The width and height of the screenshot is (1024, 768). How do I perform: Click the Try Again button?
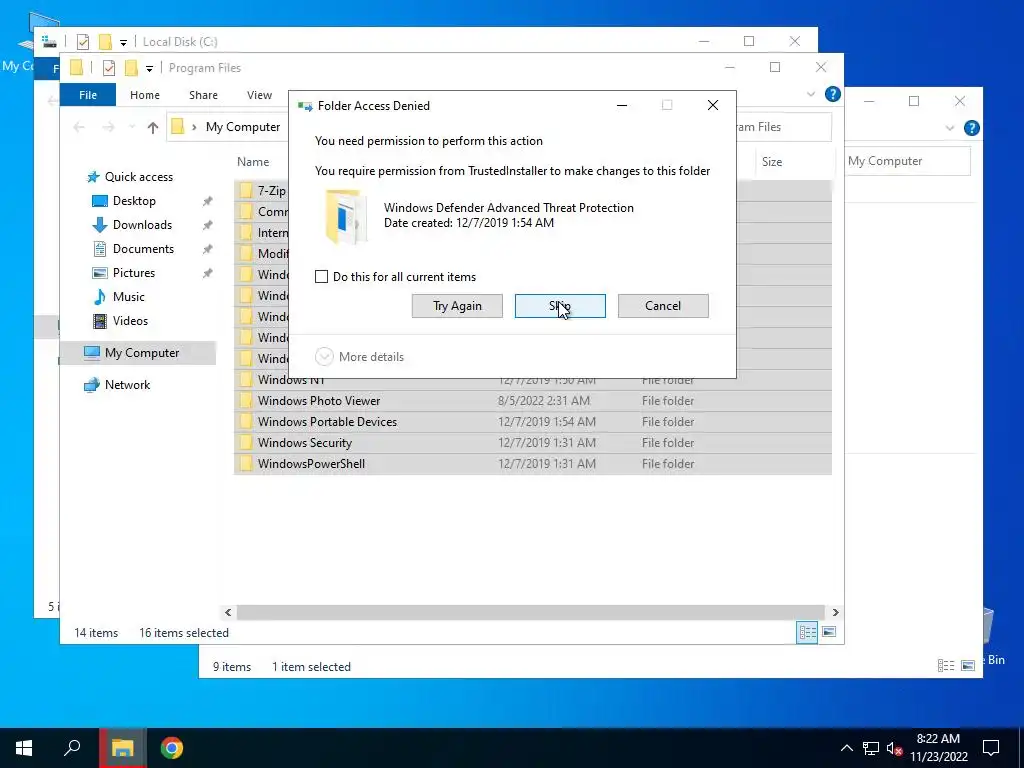(x=457, y=306)
